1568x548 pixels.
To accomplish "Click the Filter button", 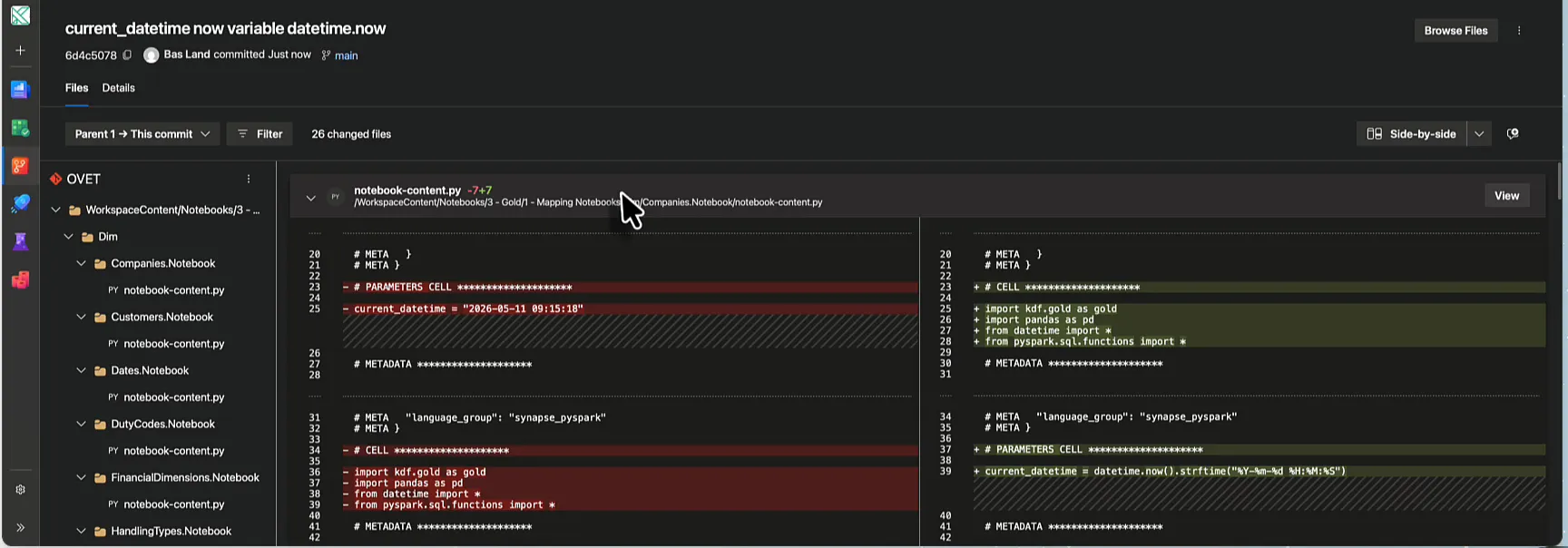I will coord(260,133).
